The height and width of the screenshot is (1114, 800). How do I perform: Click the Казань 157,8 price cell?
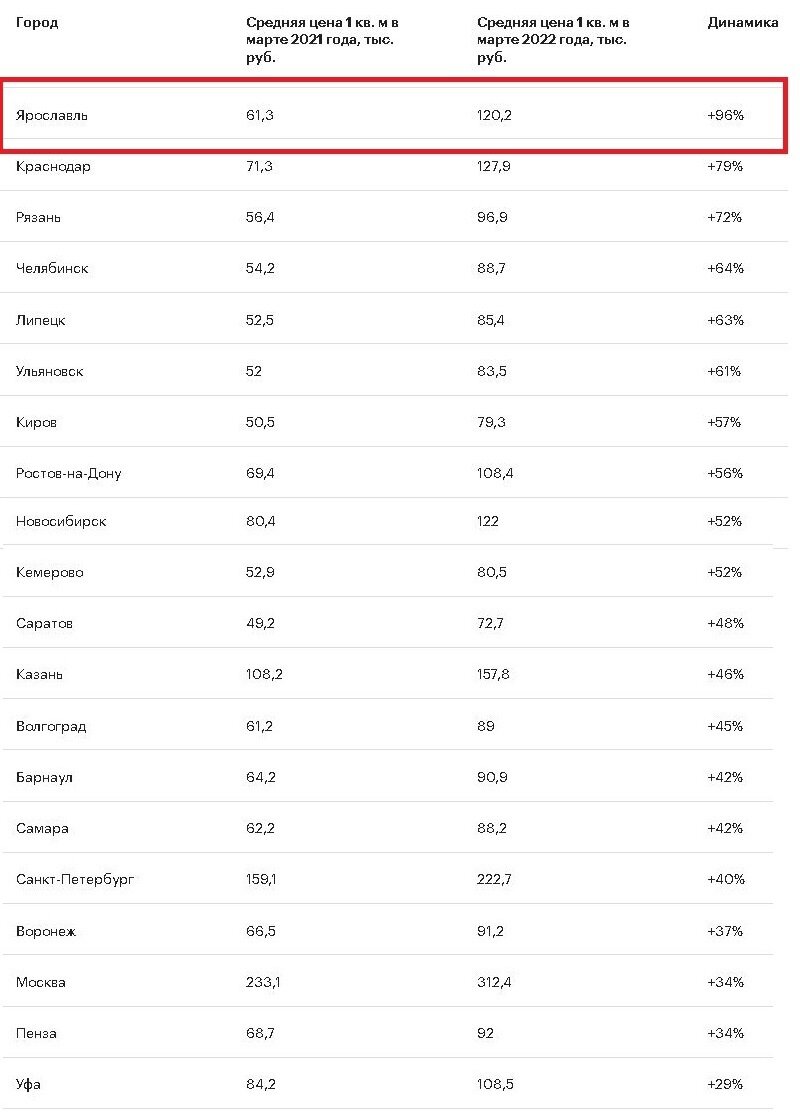coord(493,674)
